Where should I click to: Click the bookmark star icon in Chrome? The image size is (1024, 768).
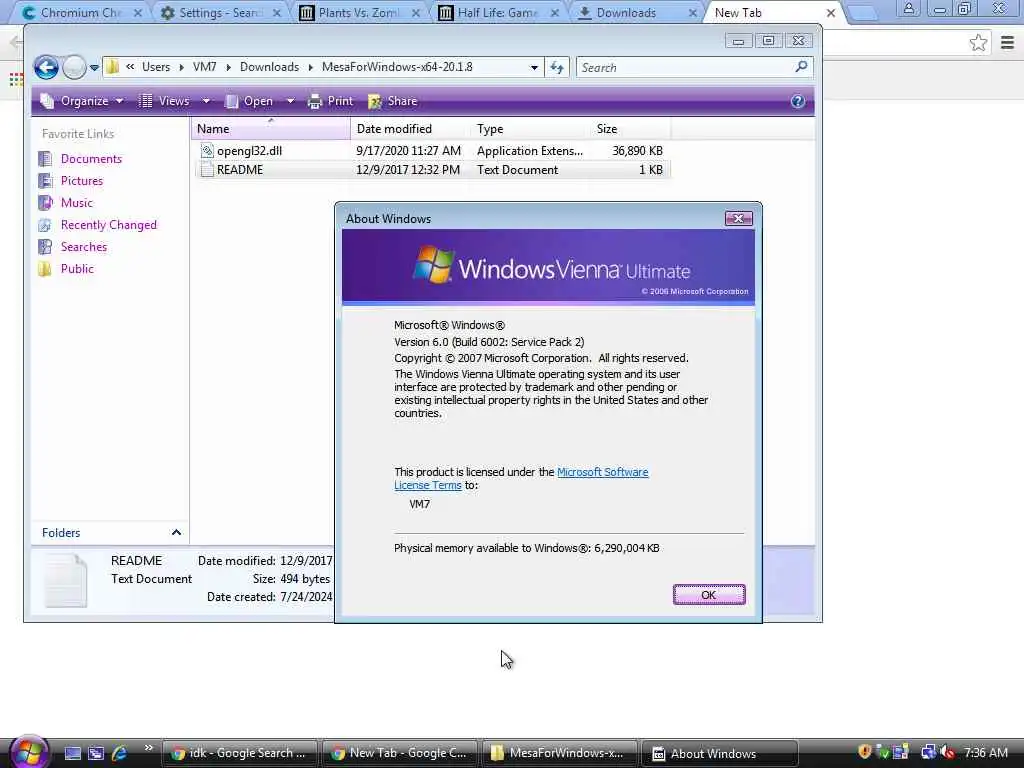[978, 43]
